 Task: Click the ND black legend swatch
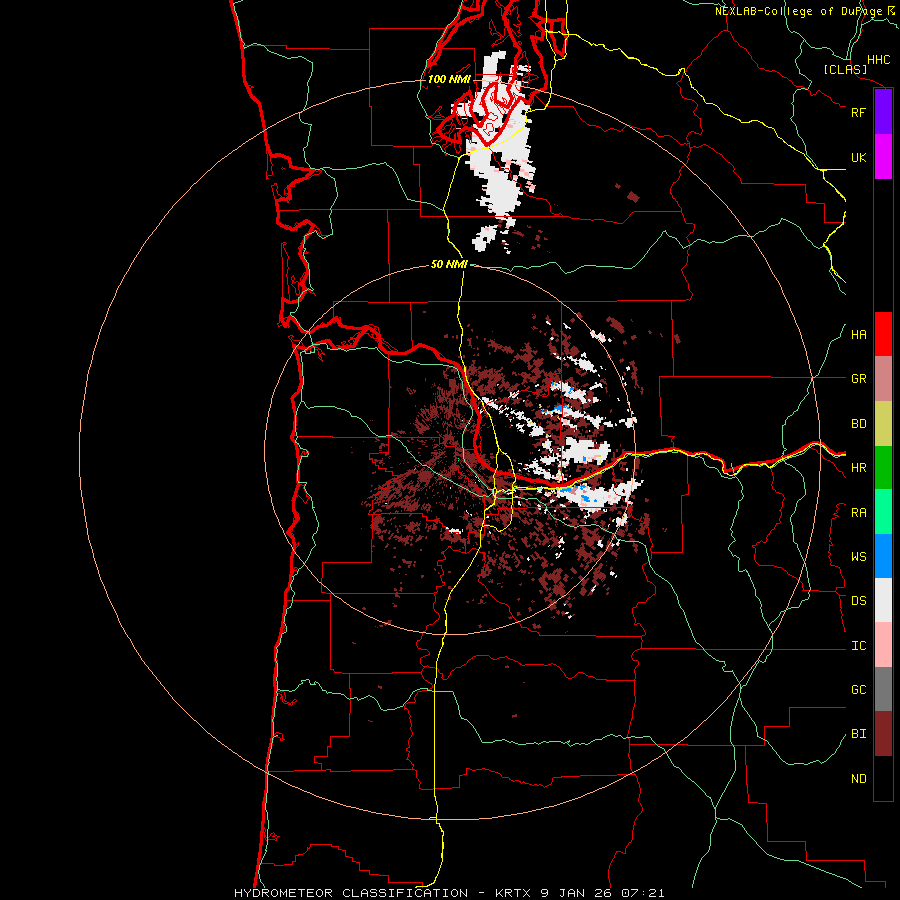[883, 778]
